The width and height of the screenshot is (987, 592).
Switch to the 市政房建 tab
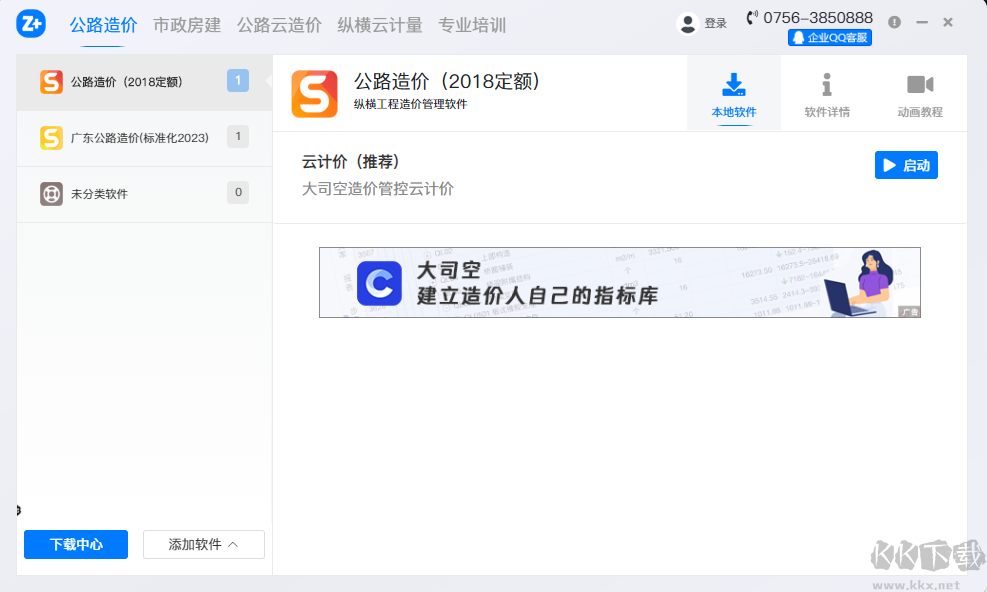(x=187, y=25)
